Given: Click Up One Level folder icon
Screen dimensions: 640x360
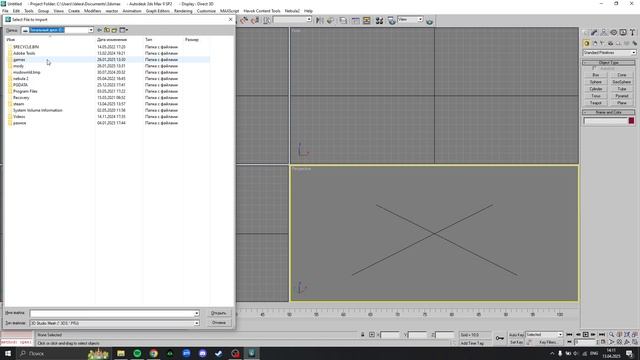Looking at the screenshot, I should coord(107,30).
